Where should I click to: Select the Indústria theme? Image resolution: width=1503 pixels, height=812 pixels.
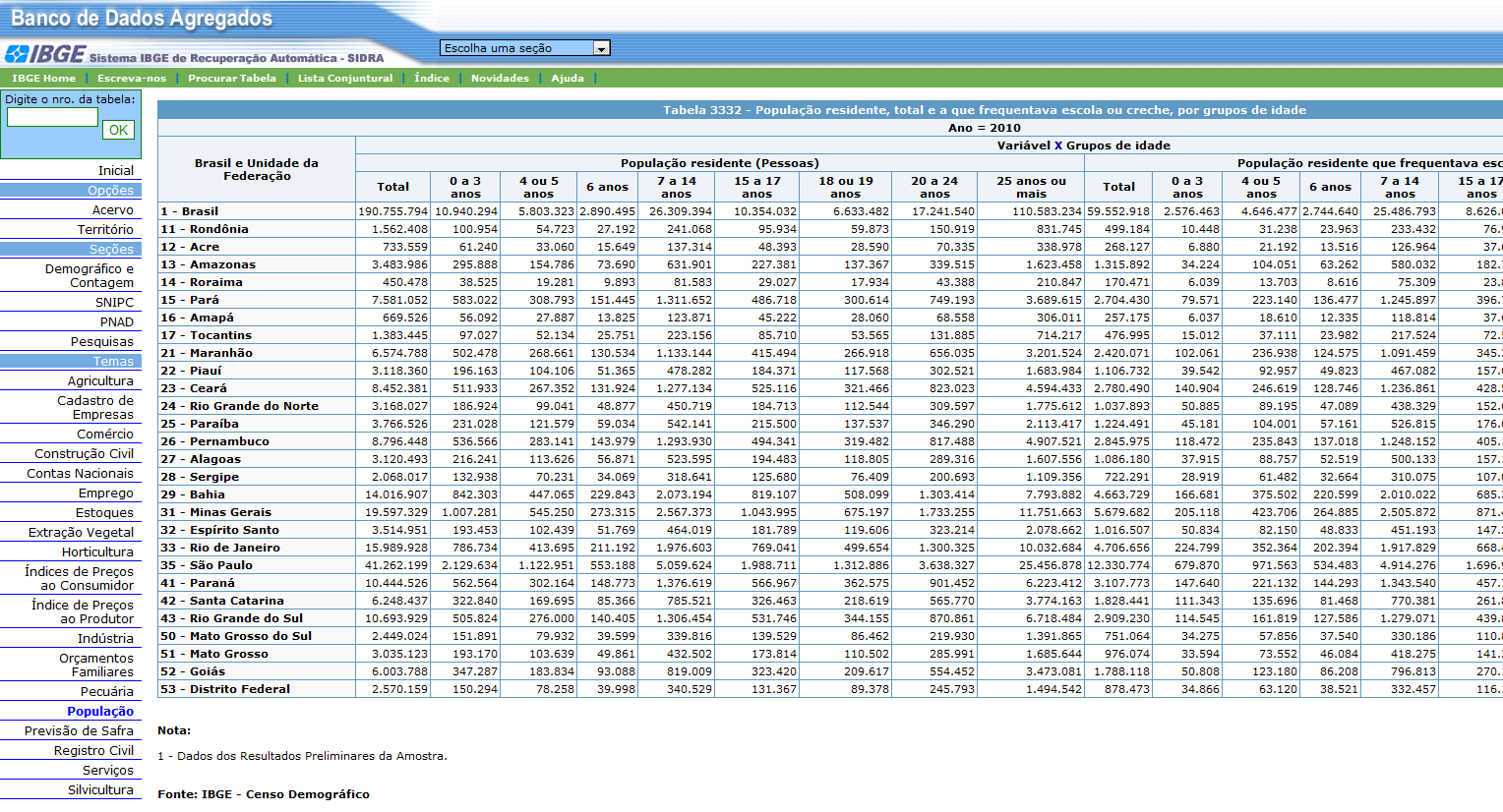tap(105, 638)
